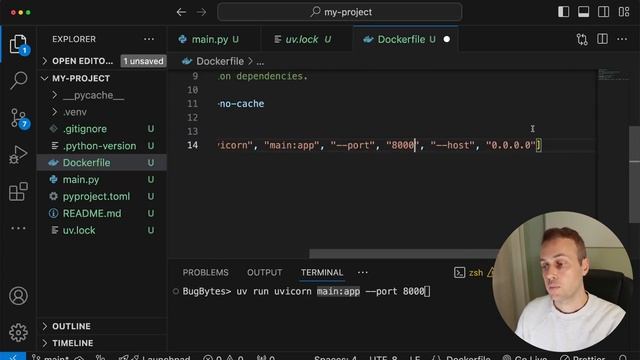Click no-cache text on line 11
The width and height of the screenshot is (640, 360).
tap(241, 104)
